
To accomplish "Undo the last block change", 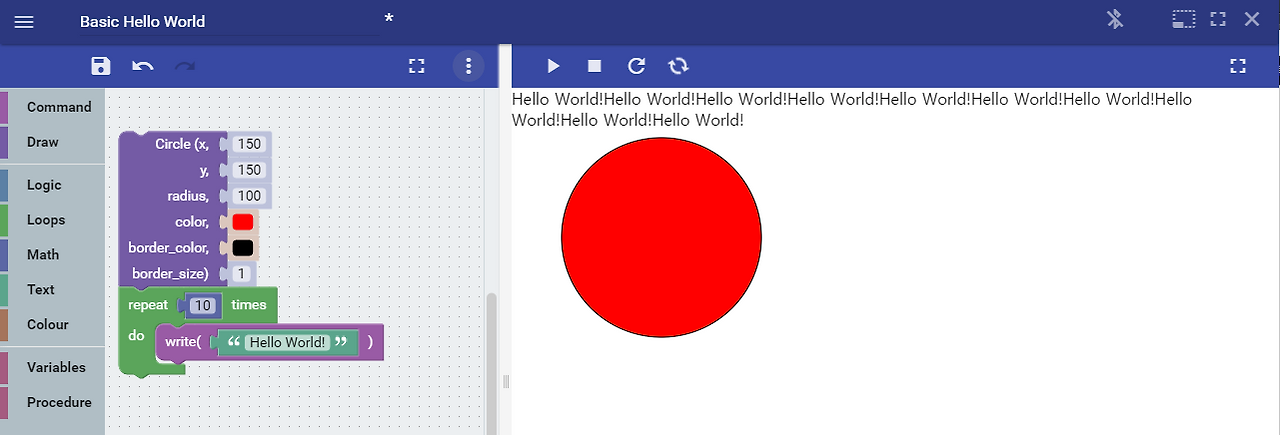I will [143, 66].
